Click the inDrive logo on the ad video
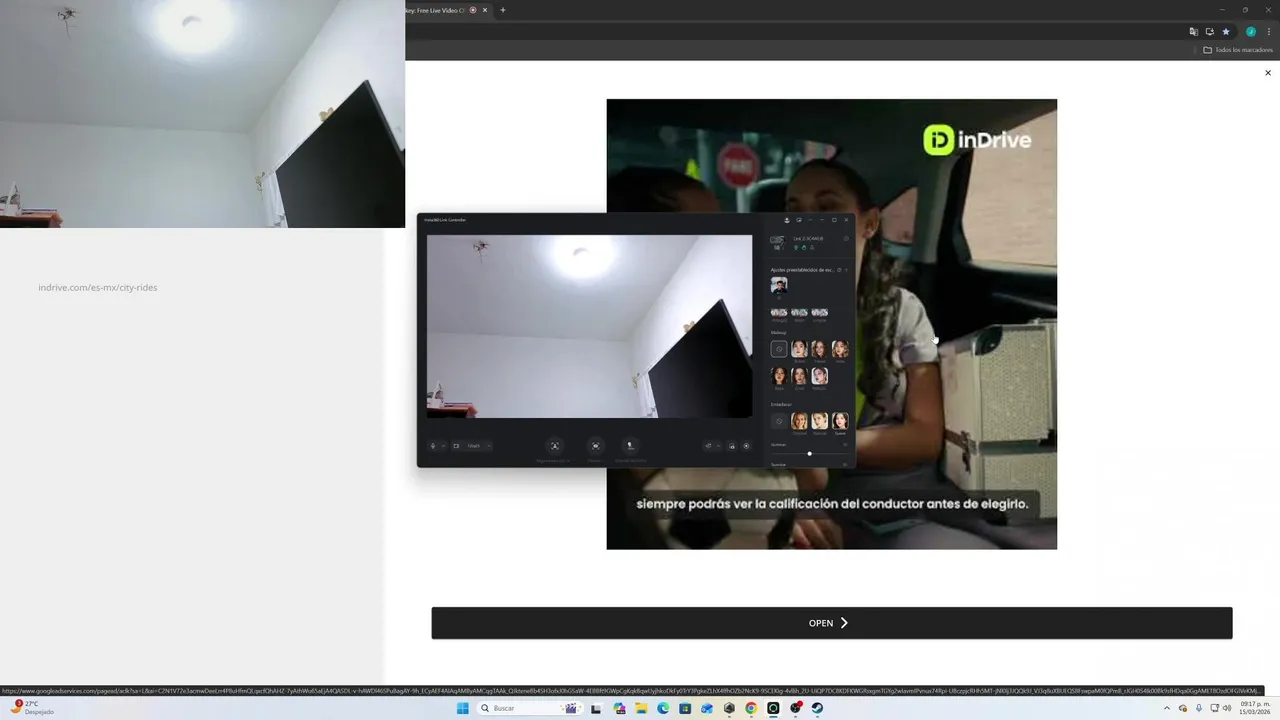 click(x=976, y=140)
